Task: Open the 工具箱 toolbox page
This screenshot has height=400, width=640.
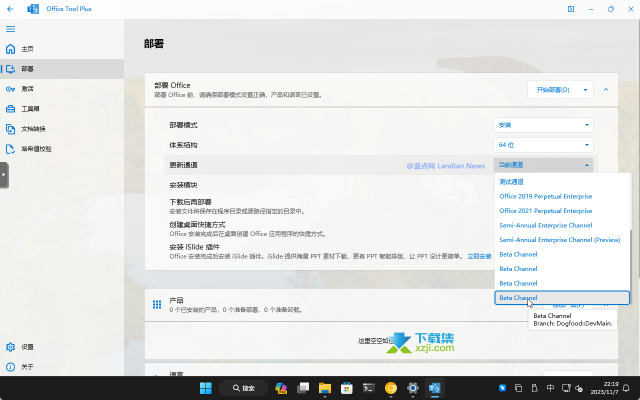Action: (62, 109)
